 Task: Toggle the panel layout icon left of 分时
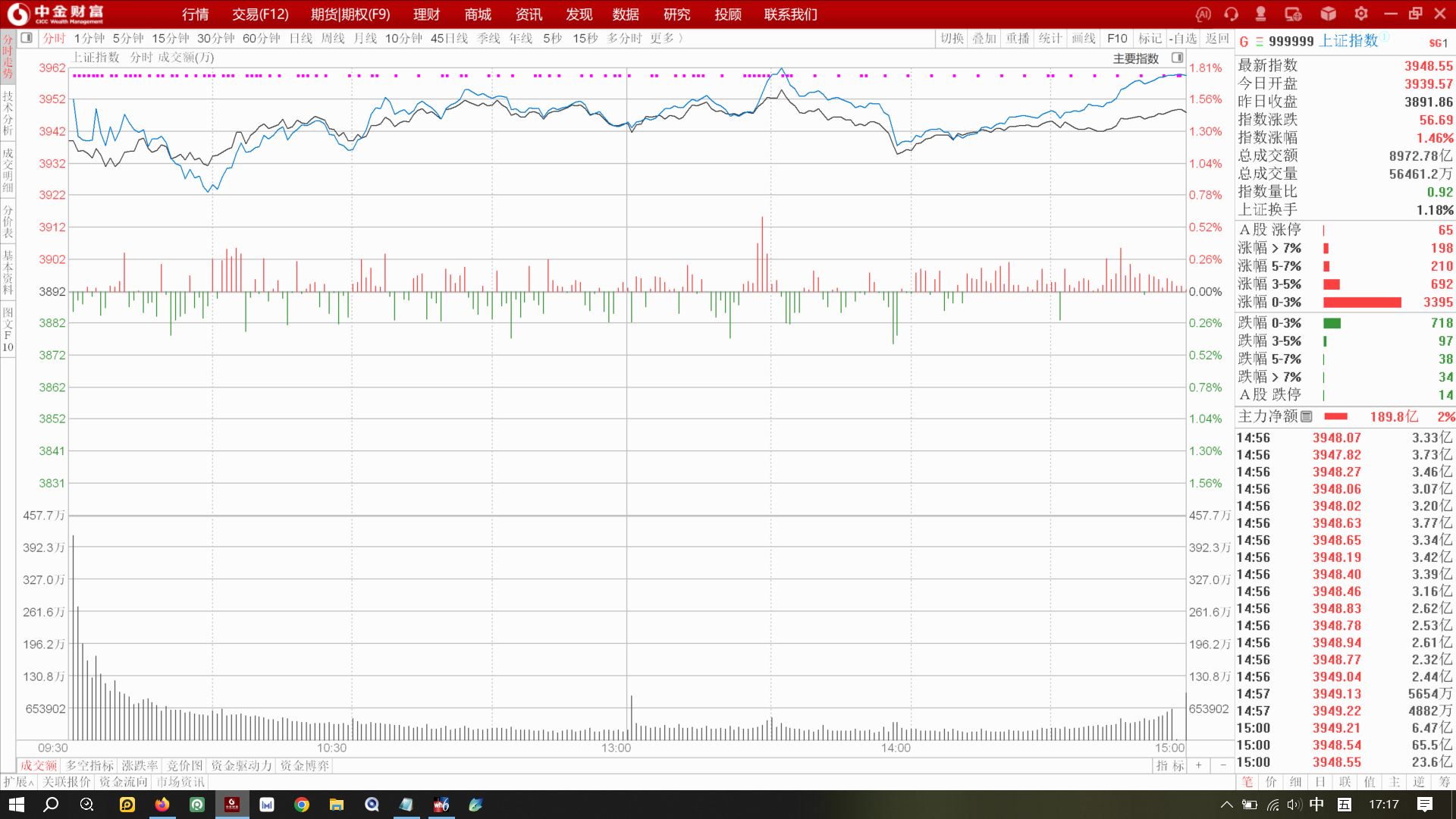tap(27, 38)
